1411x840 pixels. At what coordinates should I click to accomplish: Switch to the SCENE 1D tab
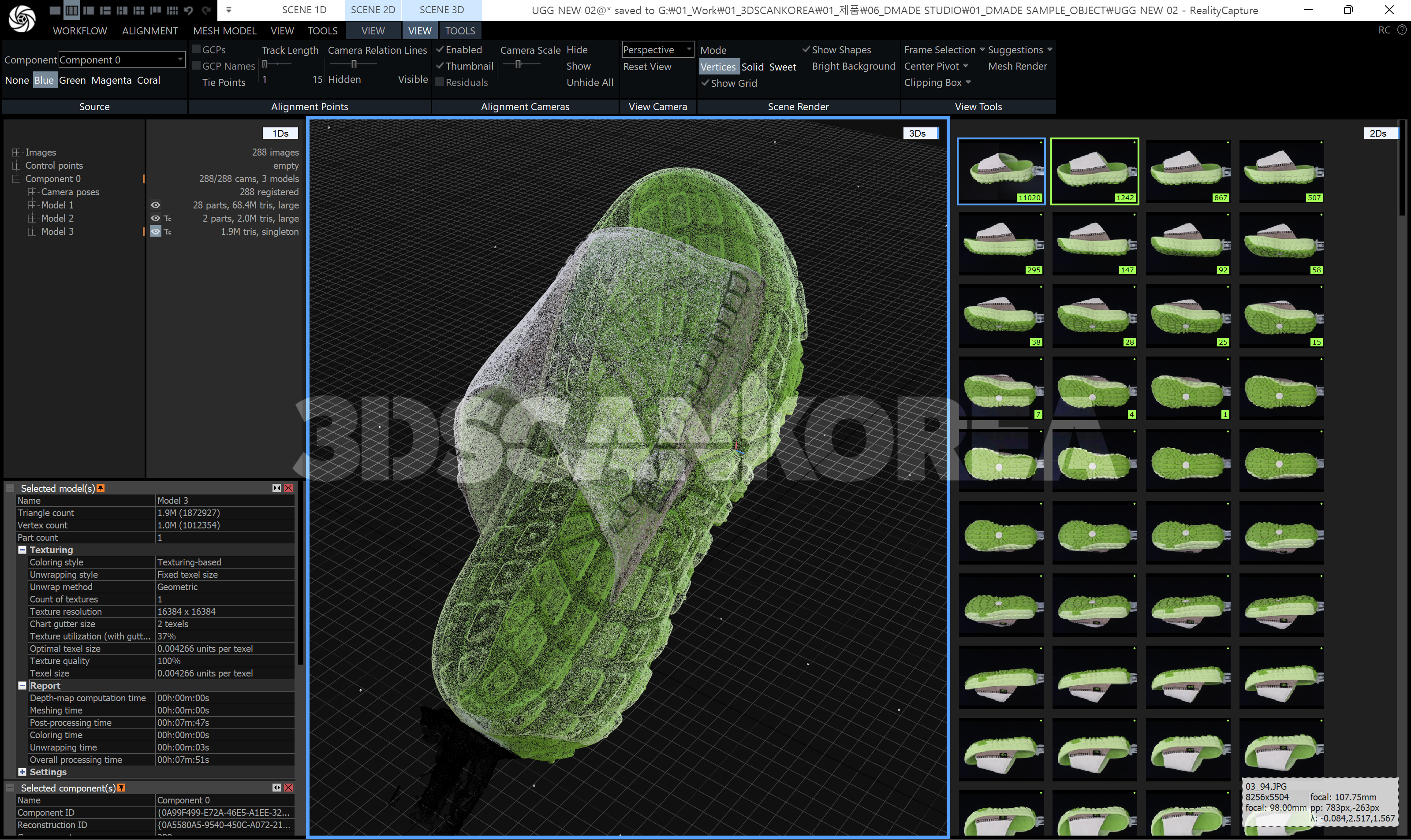pyautogui.click(x=304, y=10)
